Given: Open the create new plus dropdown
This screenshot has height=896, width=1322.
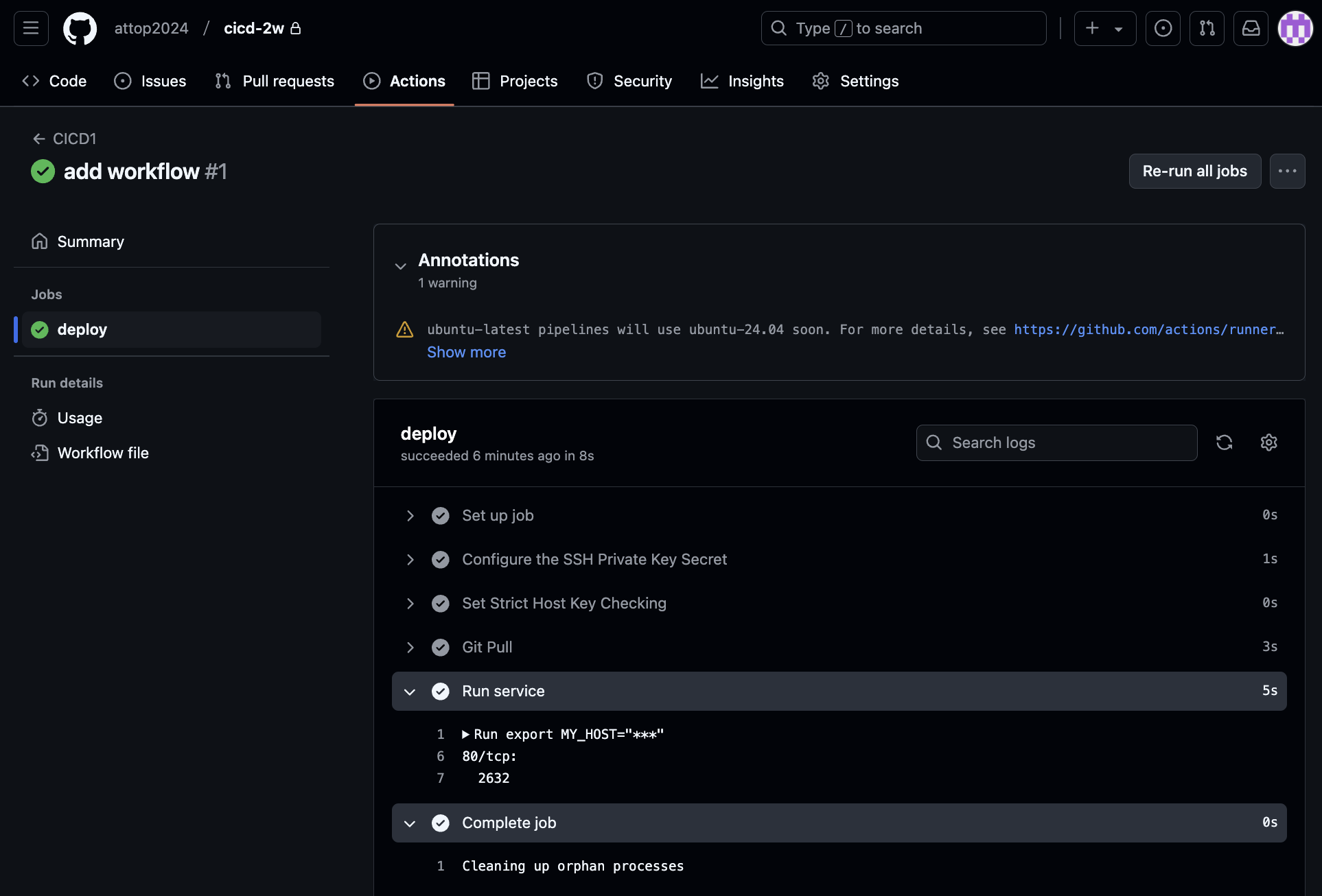Looking at the screenshot, I should 1104,28.
